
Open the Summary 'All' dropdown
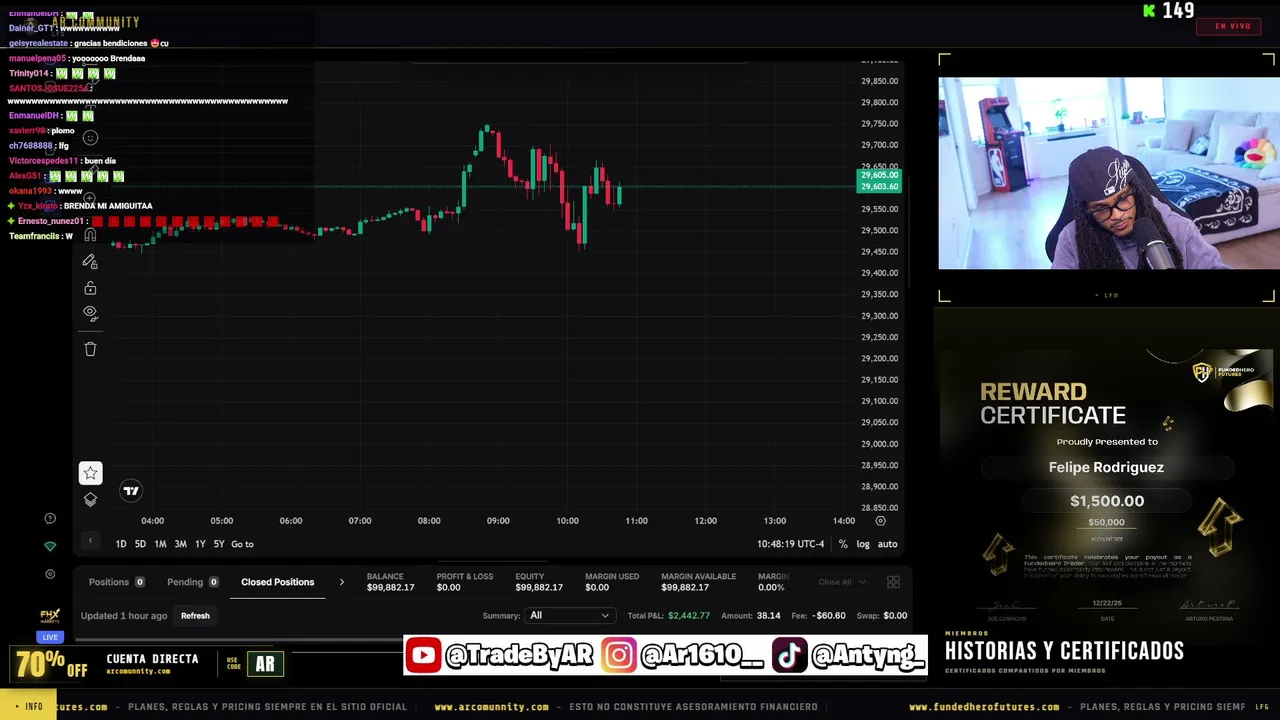[x=569, y=616]
